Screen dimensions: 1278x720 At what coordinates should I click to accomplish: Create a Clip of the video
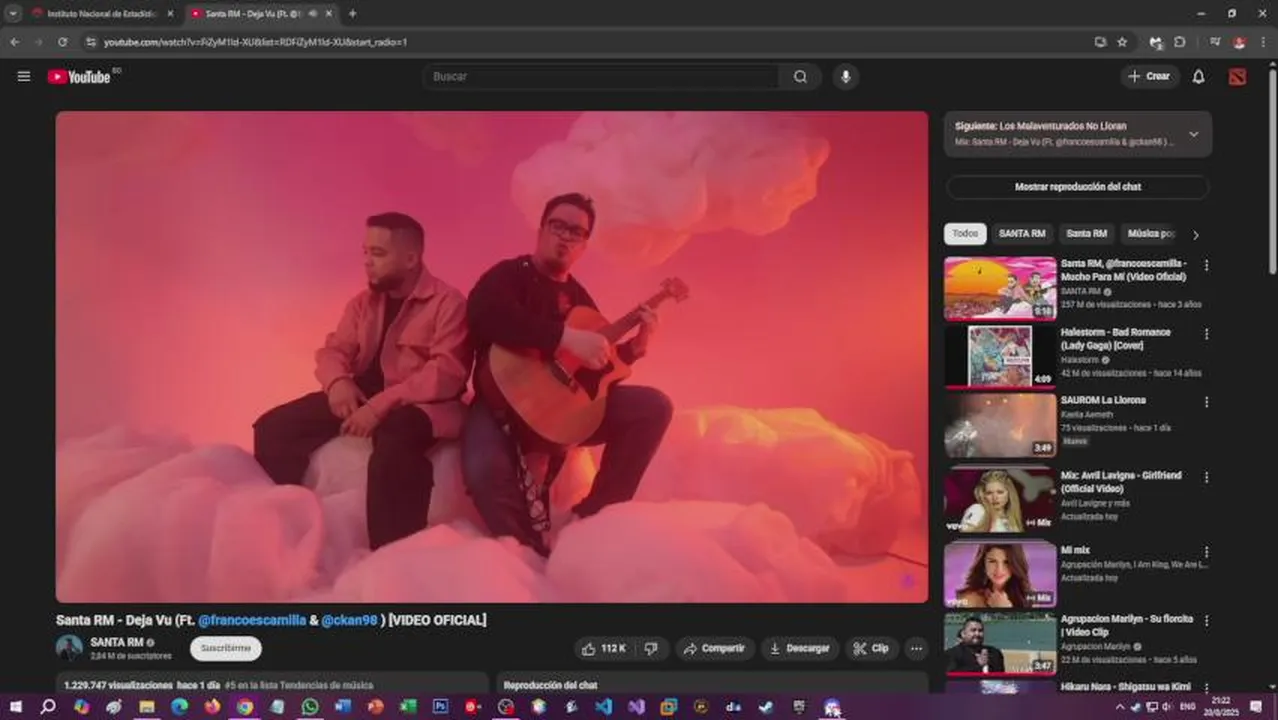pyautogui.click(x=871, y=648)
